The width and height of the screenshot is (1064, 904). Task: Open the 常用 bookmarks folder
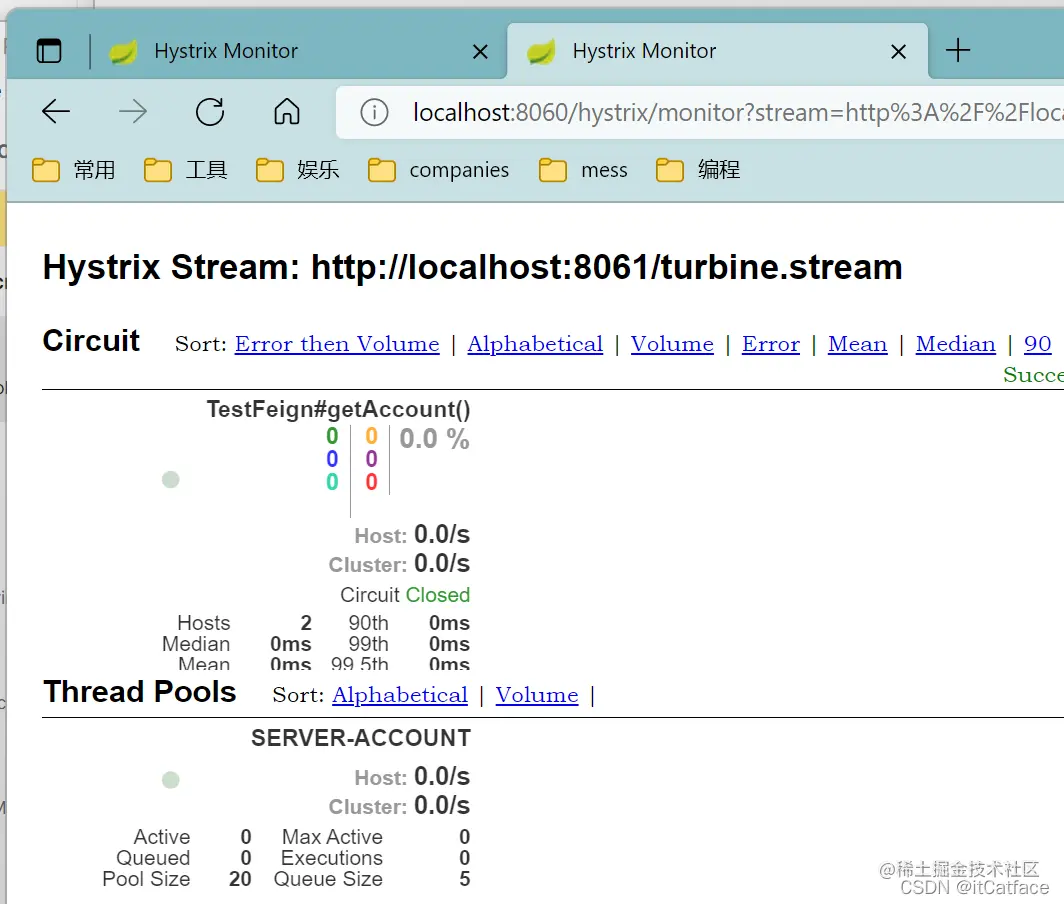click(74, 170)
